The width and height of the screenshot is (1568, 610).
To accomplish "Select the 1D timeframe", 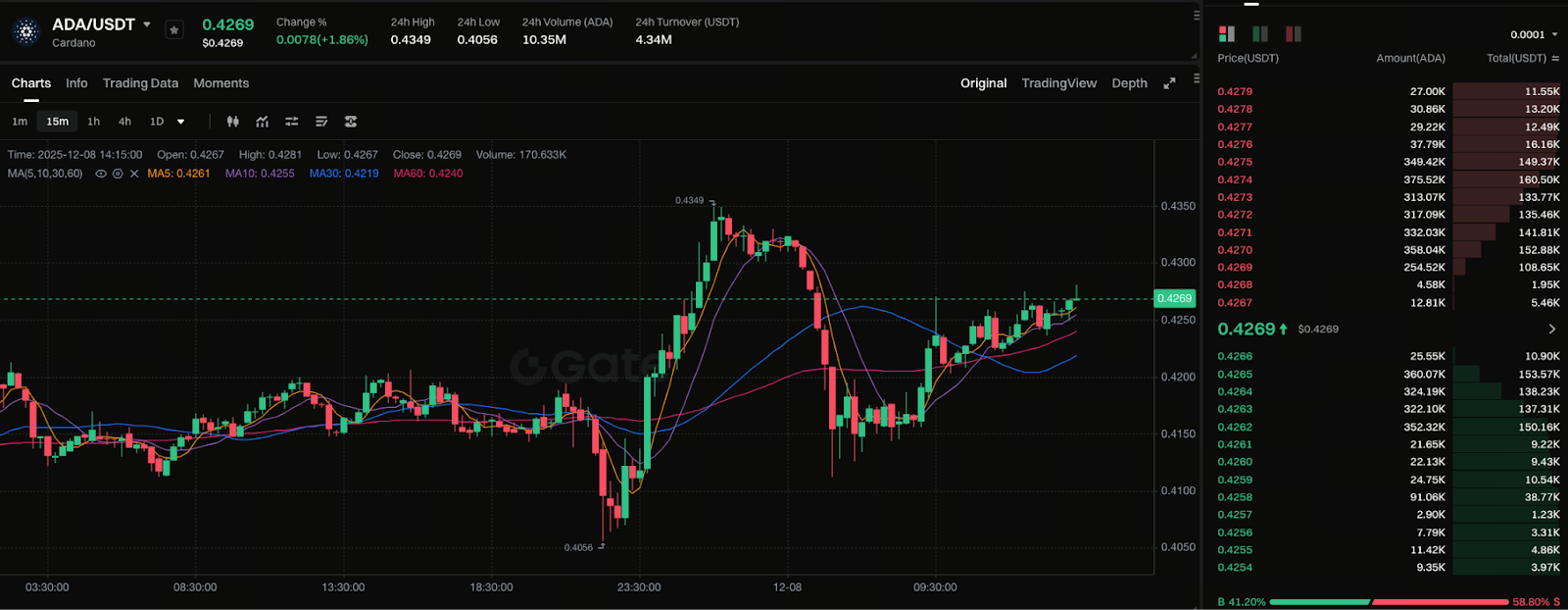I will [x=157, y=122].
